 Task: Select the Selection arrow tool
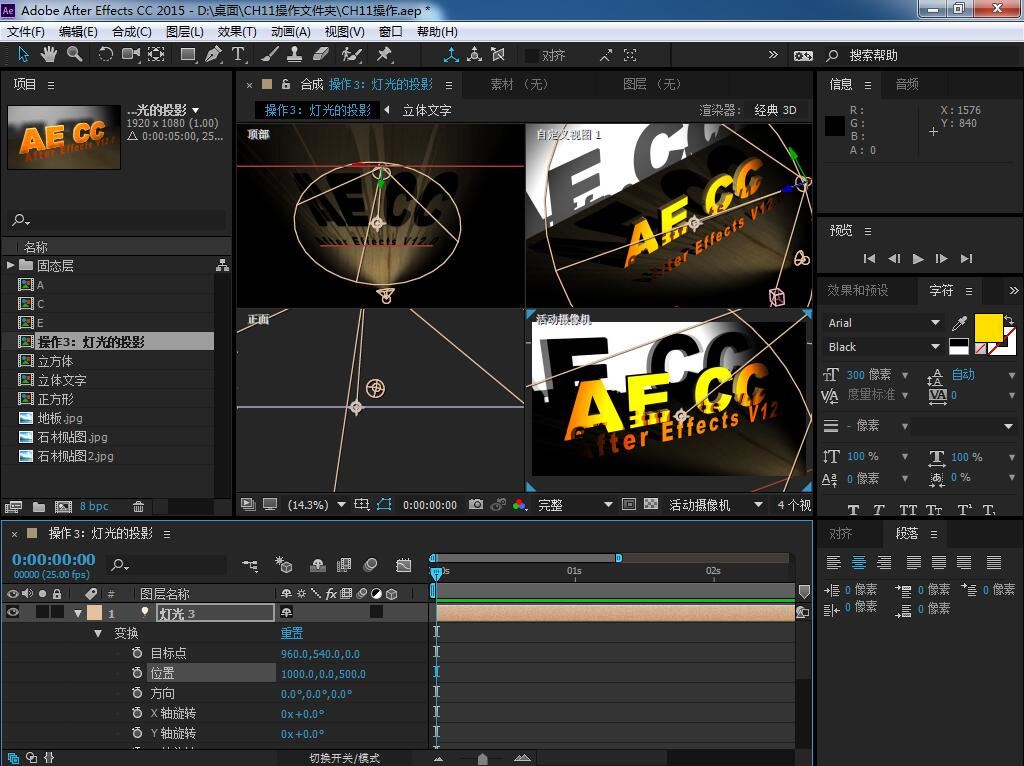[23, 55]
